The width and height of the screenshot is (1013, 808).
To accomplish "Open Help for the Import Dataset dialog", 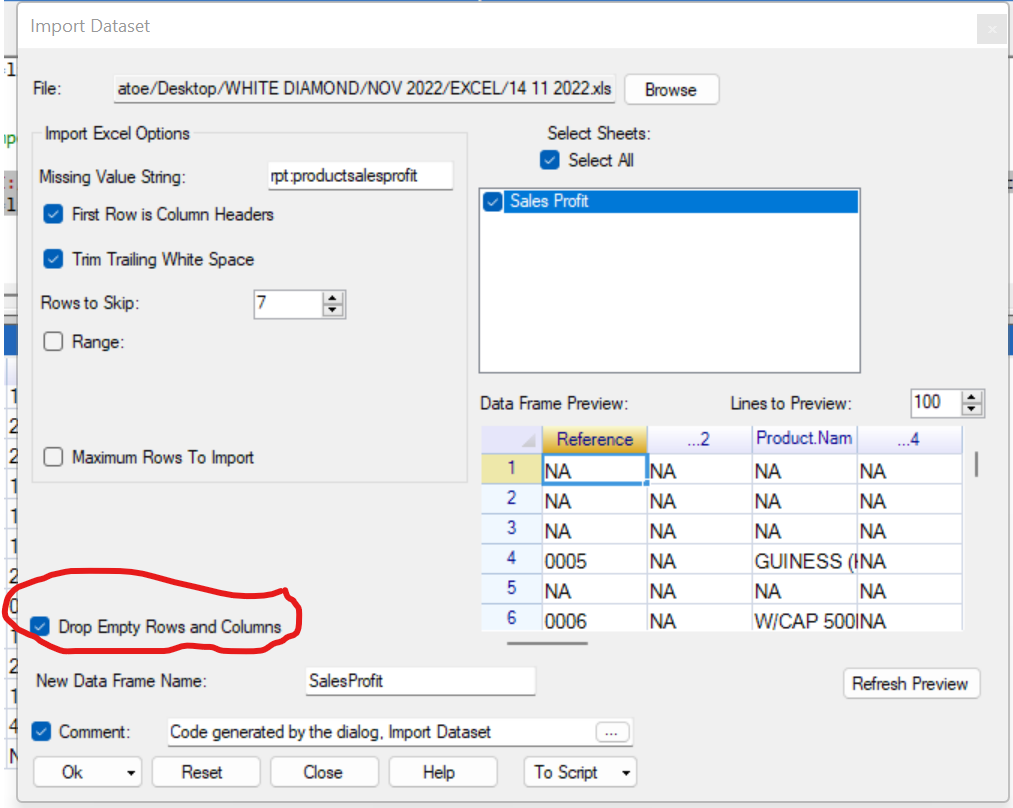I will (442, 771).
